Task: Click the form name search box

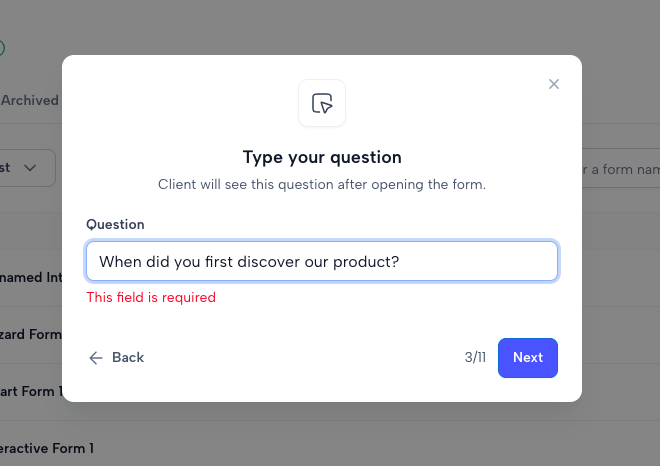Action: tap(621, 169)
